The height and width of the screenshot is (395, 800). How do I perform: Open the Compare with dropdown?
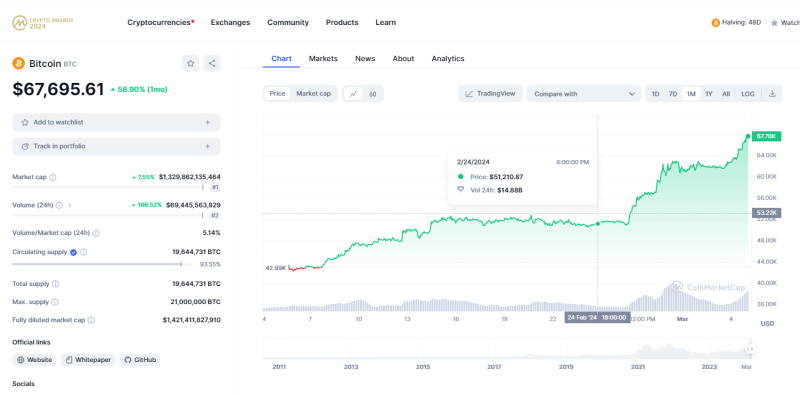click(584, 94)
